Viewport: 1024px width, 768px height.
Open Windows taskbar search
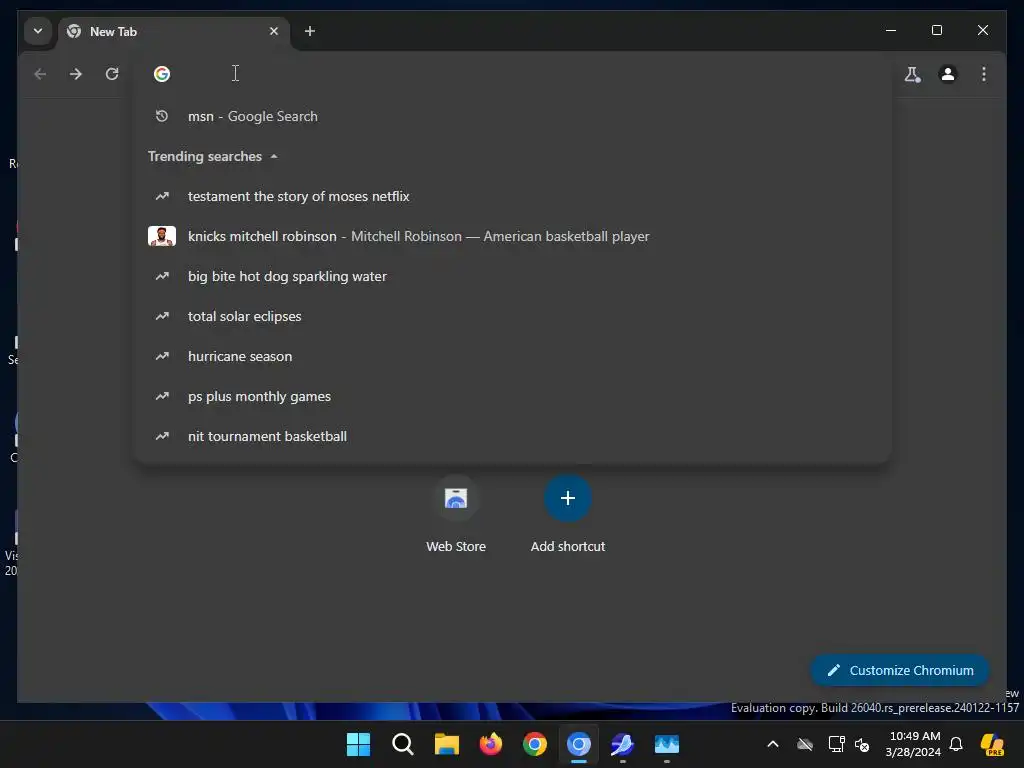[402, 744]
